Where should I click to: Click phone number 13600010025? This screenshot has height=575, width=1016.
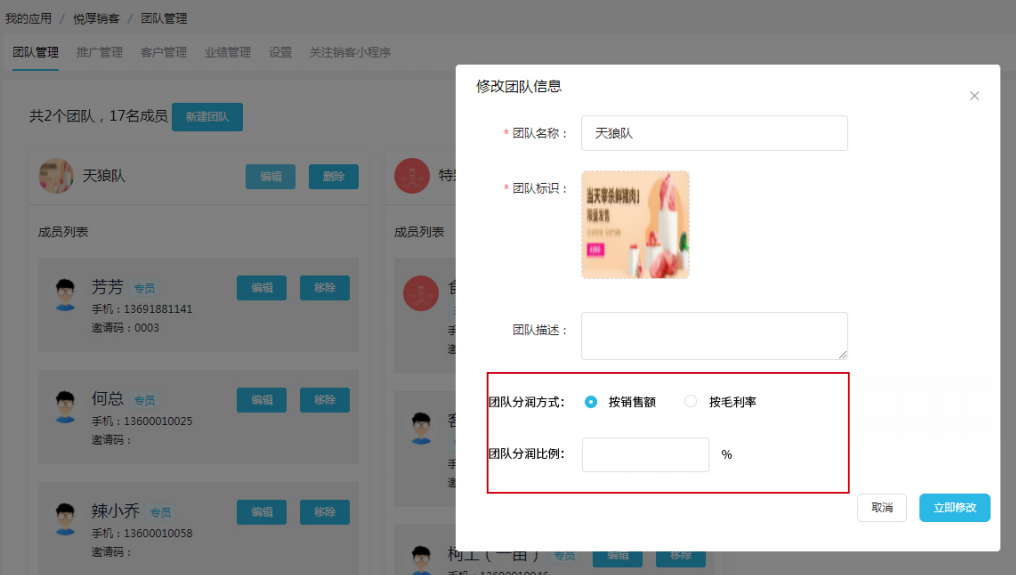click(x=158, y=421)
